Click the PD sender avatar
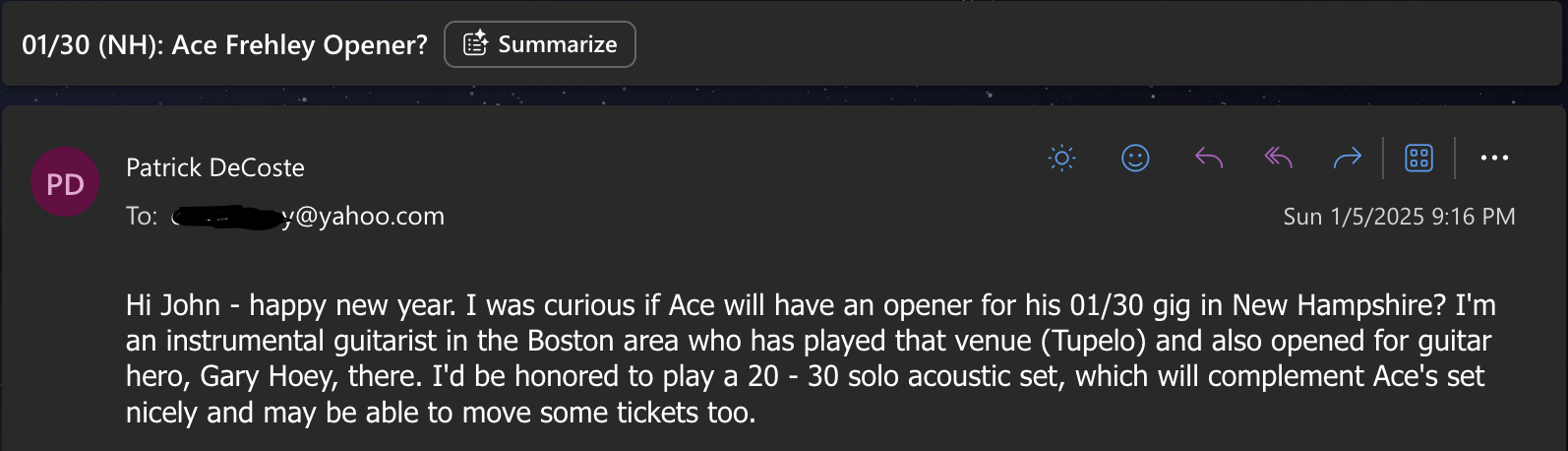 65,183
